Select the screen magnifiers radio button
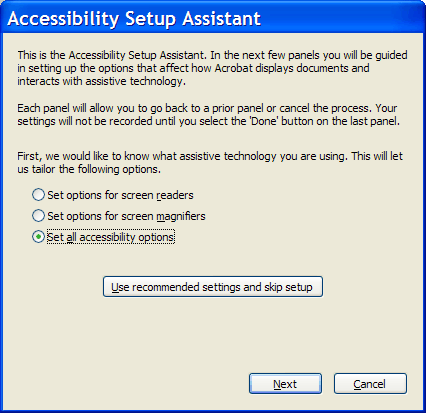This screenshot has width=426, height=413. [x=38, y=216]
